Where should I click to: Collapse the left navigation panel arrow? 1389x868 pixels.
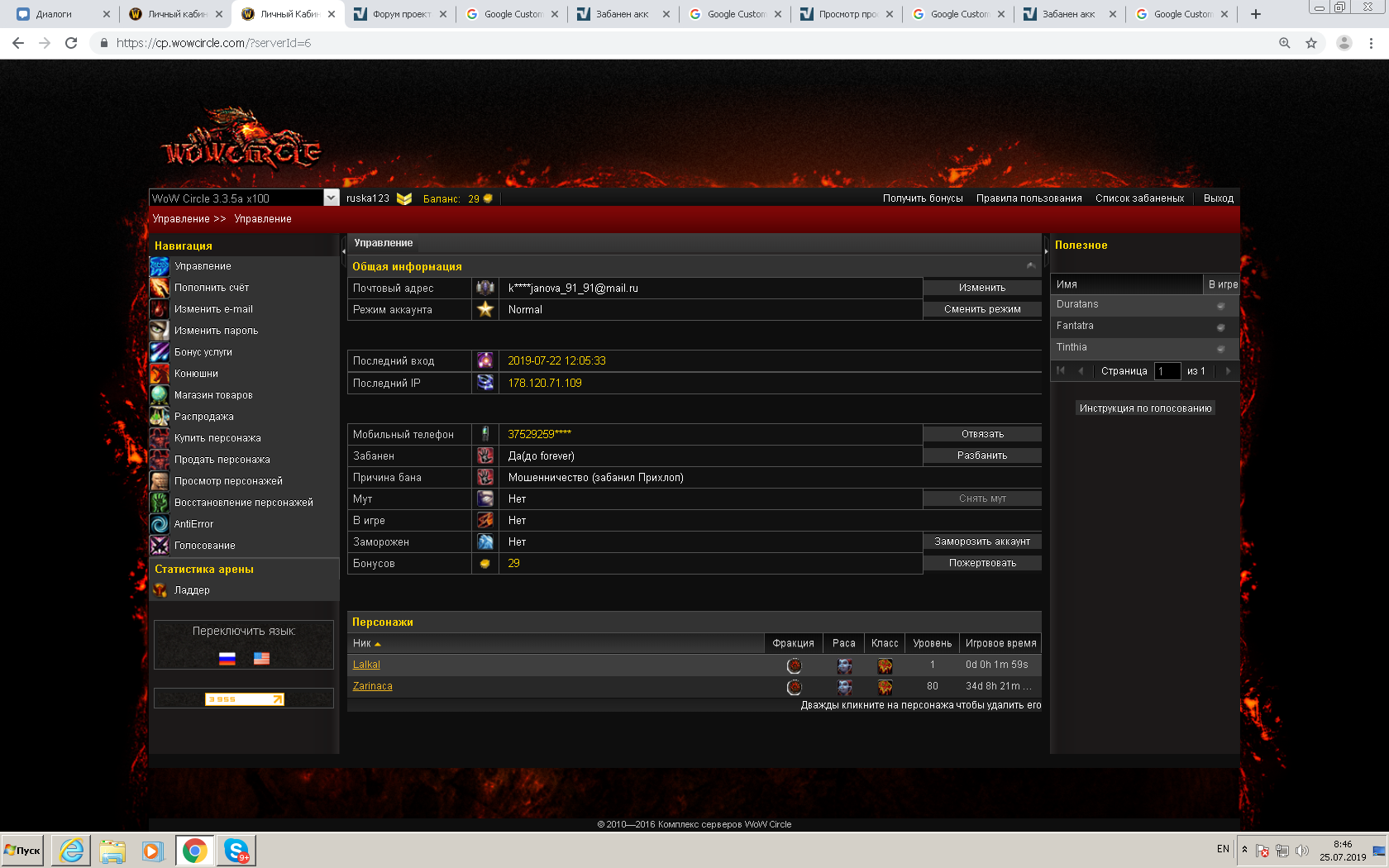coord(343,251)
